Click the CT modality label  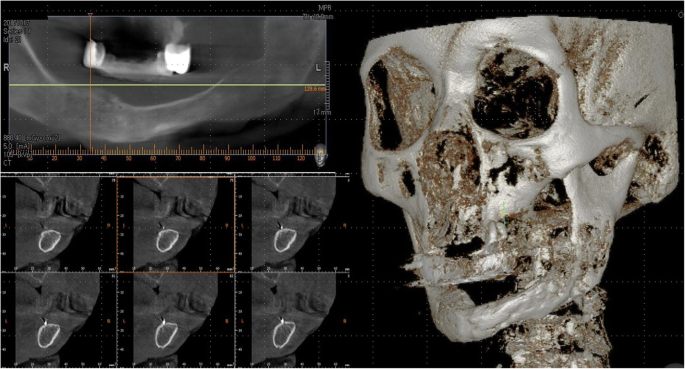point(7,162)
